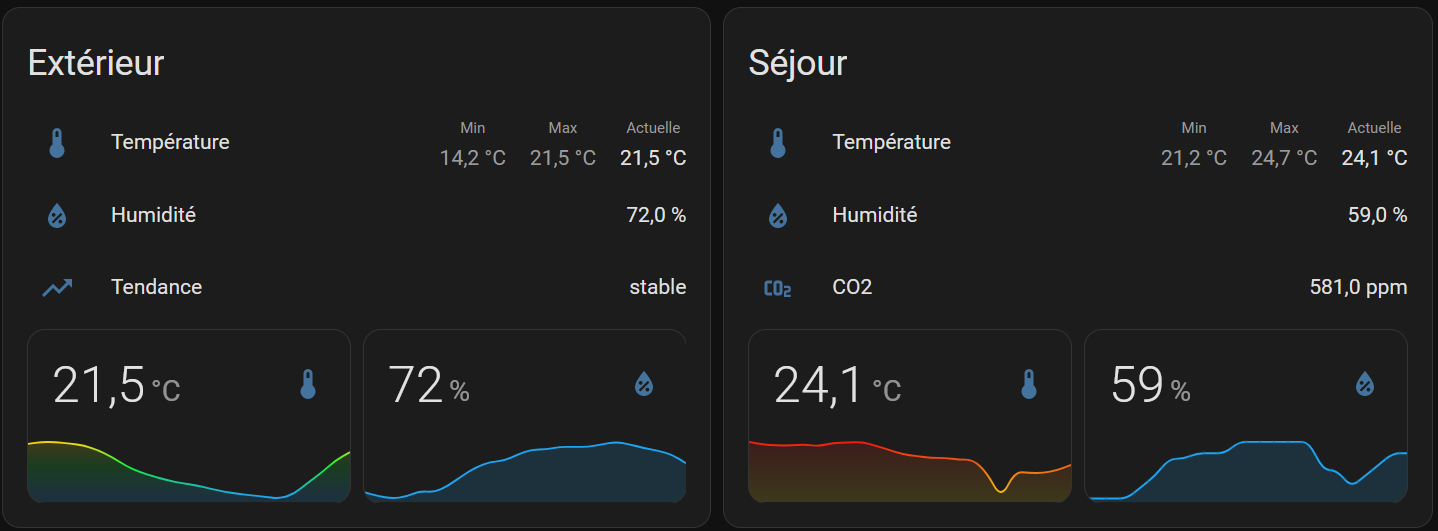The image size is (1438, 531).
Task: Open the Séjour 24,1 °C temperature graph
Action: pyautogui.click(x=910, y=416)
